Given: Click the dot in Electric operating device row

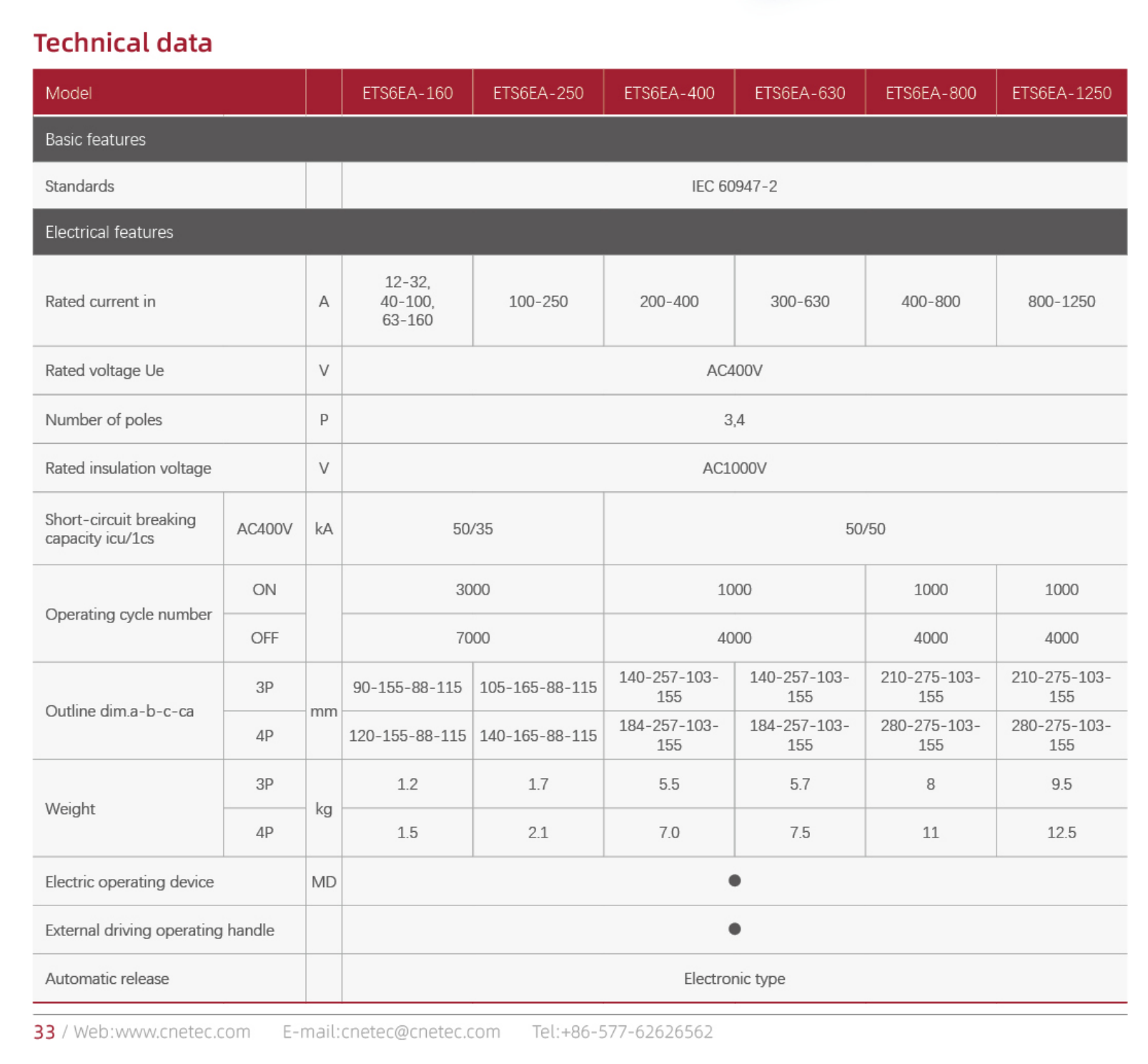Looking at the screenshot, I should (734, 880).
